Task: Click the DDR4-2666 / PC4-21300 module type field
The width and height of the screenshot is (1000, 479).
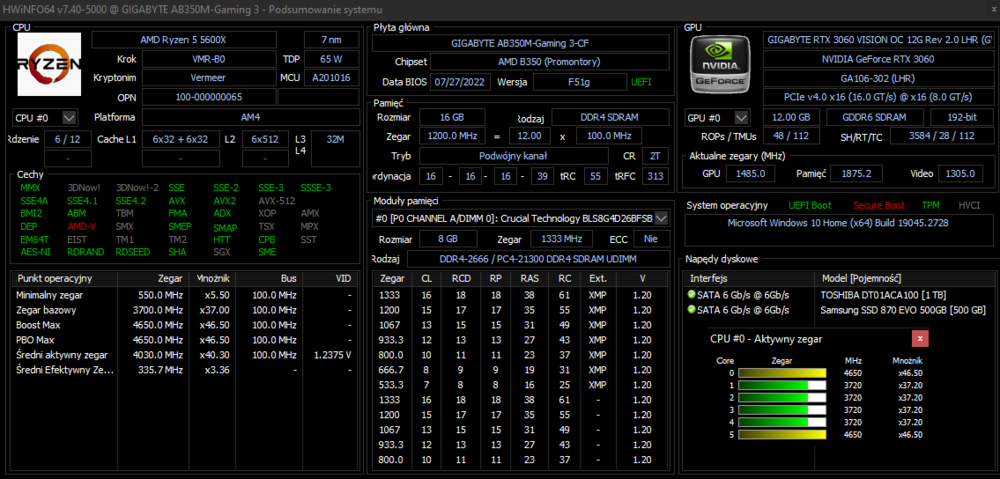Action: click(x=538, y=259)
